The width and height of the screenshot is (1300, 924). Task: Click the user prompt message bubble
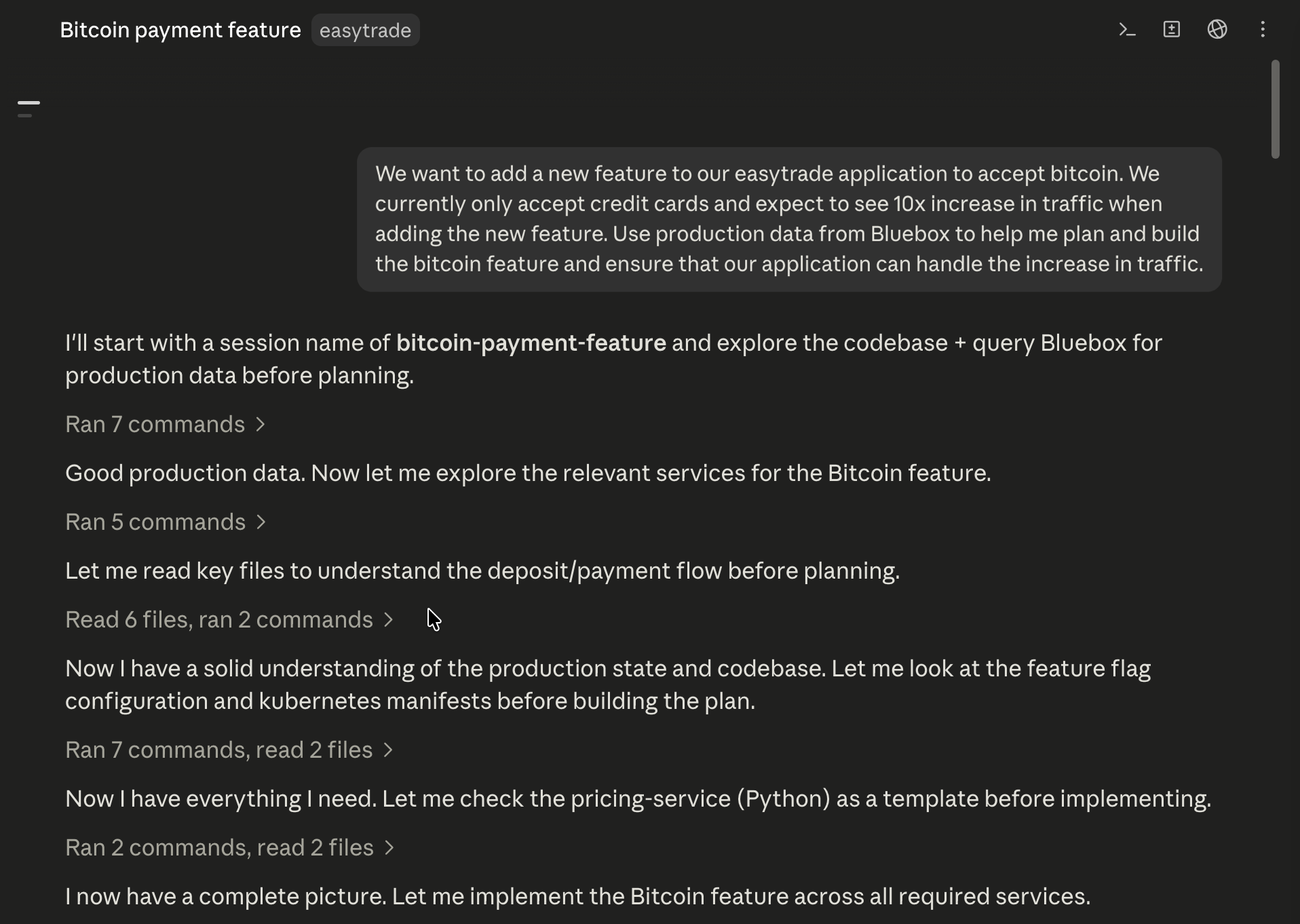(789, 219)
